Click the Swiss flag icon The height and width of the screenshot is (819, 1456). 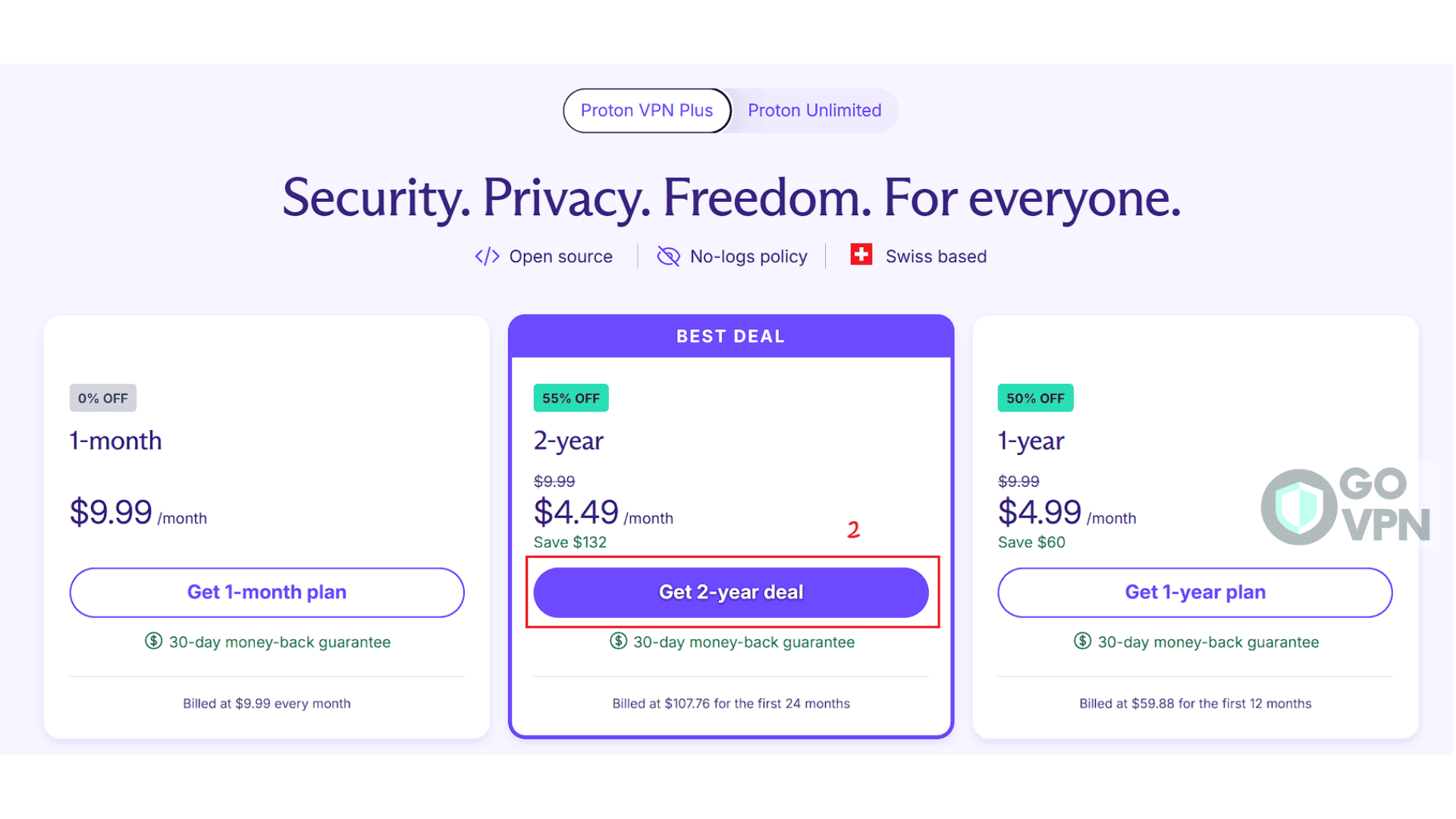pos(861,255)
